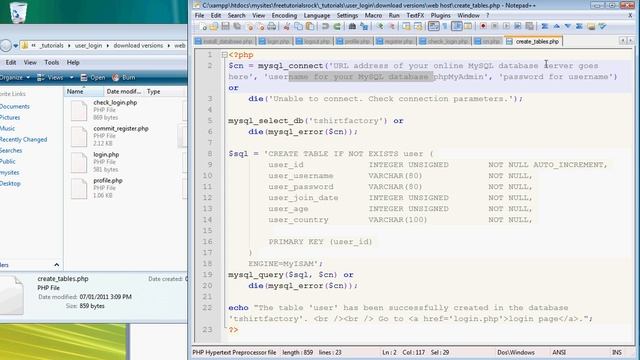Click the Zoom In toolbar icon

tap(380, 26)
